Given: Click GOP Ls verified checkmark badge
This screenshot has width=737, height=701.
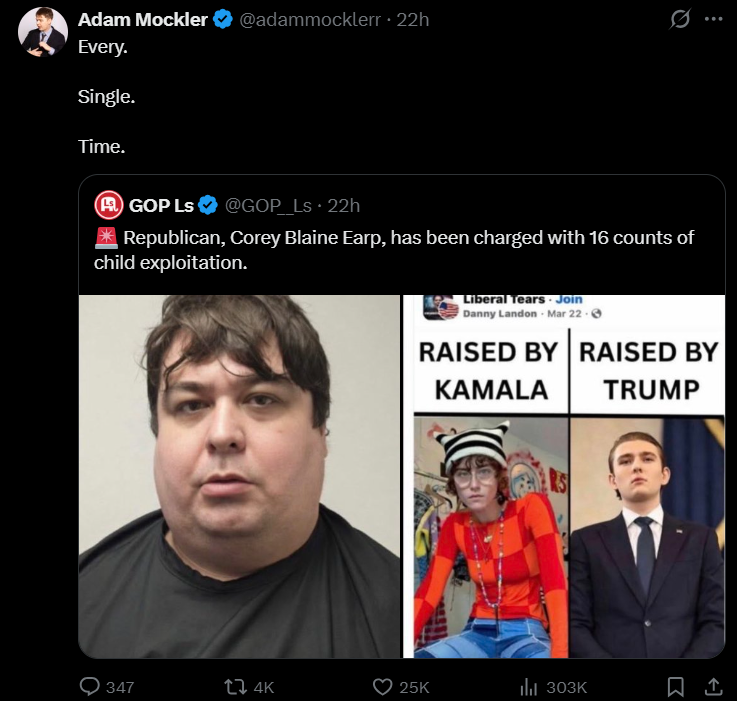Looking at the screenshot, I should (208, 205).
